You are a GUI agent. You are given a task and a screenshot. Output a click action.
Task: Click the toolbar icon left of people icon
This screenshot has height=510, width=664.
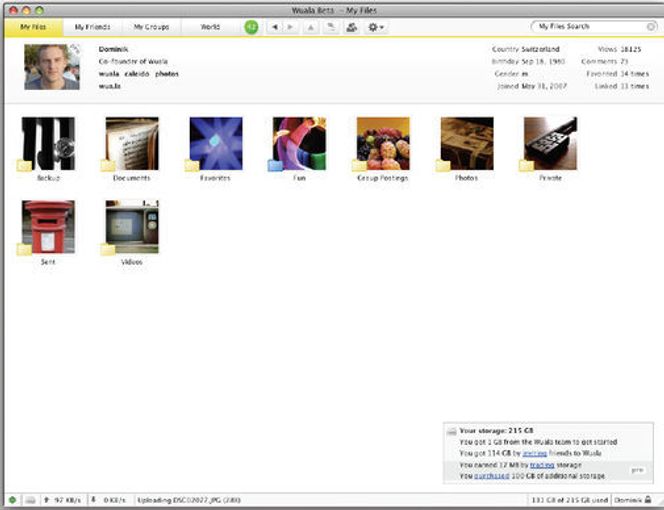[331, 27]
